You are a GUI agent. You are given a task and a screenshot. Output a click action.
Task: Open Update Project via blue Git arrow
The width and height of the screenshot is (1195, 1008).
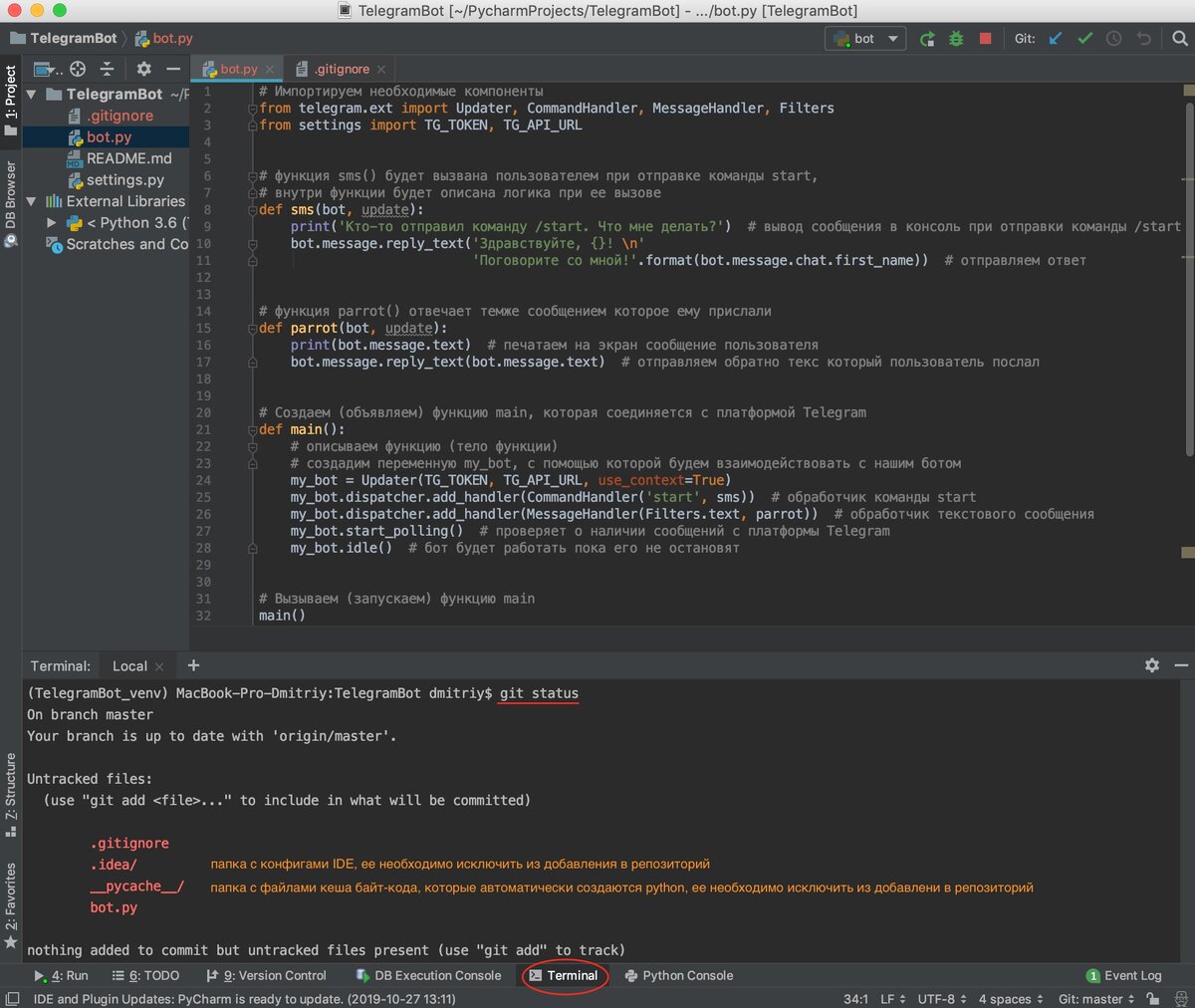tap(1055, 37)
